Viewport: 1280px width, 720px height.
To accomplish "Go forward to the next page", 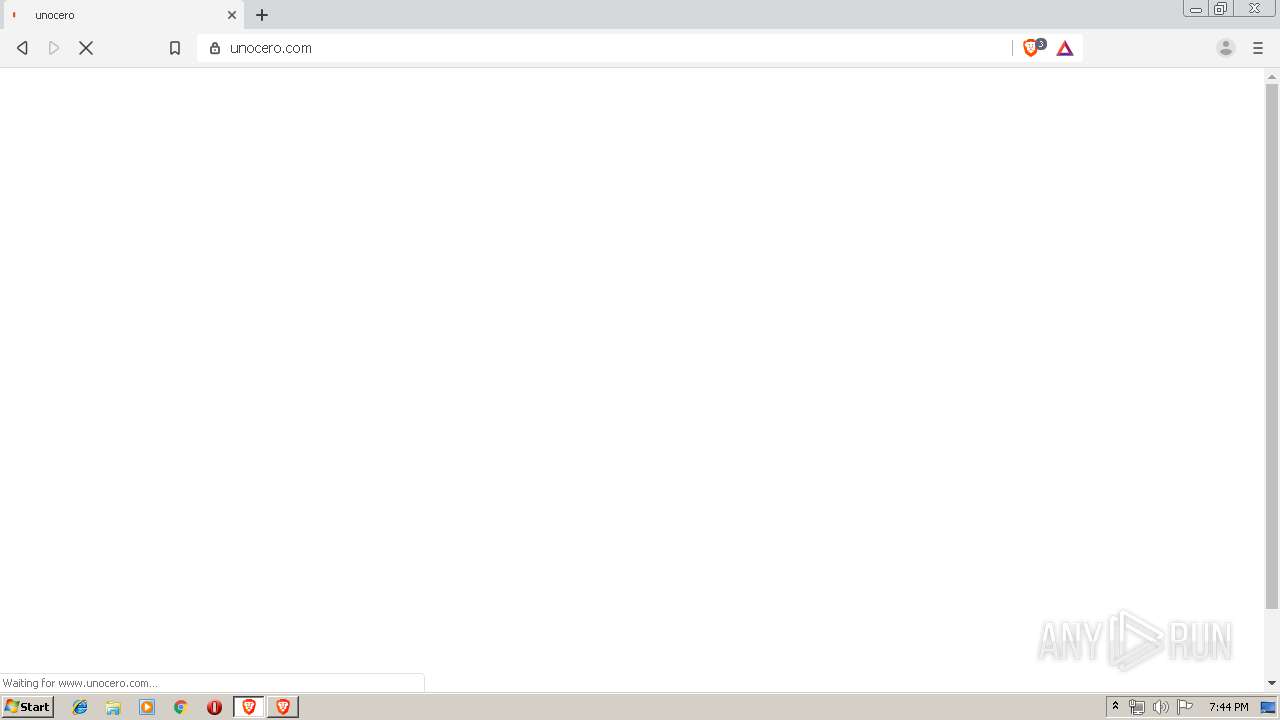I will tap(54, 48).
